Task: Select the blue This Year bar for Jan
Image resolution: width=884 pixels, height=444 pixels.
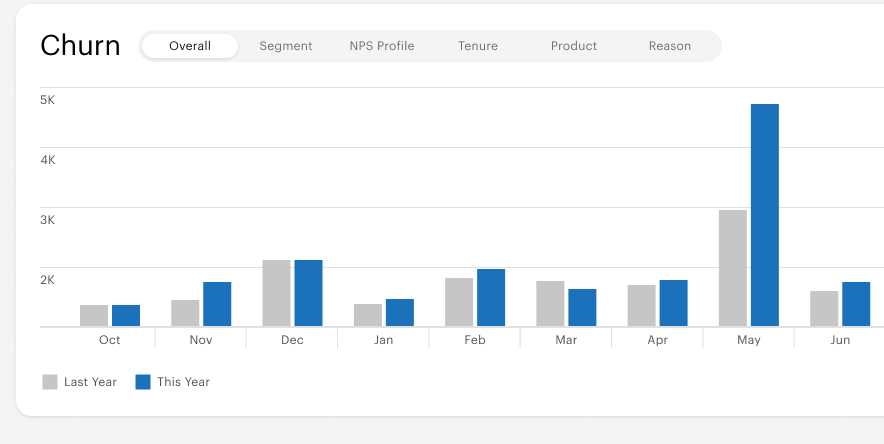Action: (x=400, y=313)
